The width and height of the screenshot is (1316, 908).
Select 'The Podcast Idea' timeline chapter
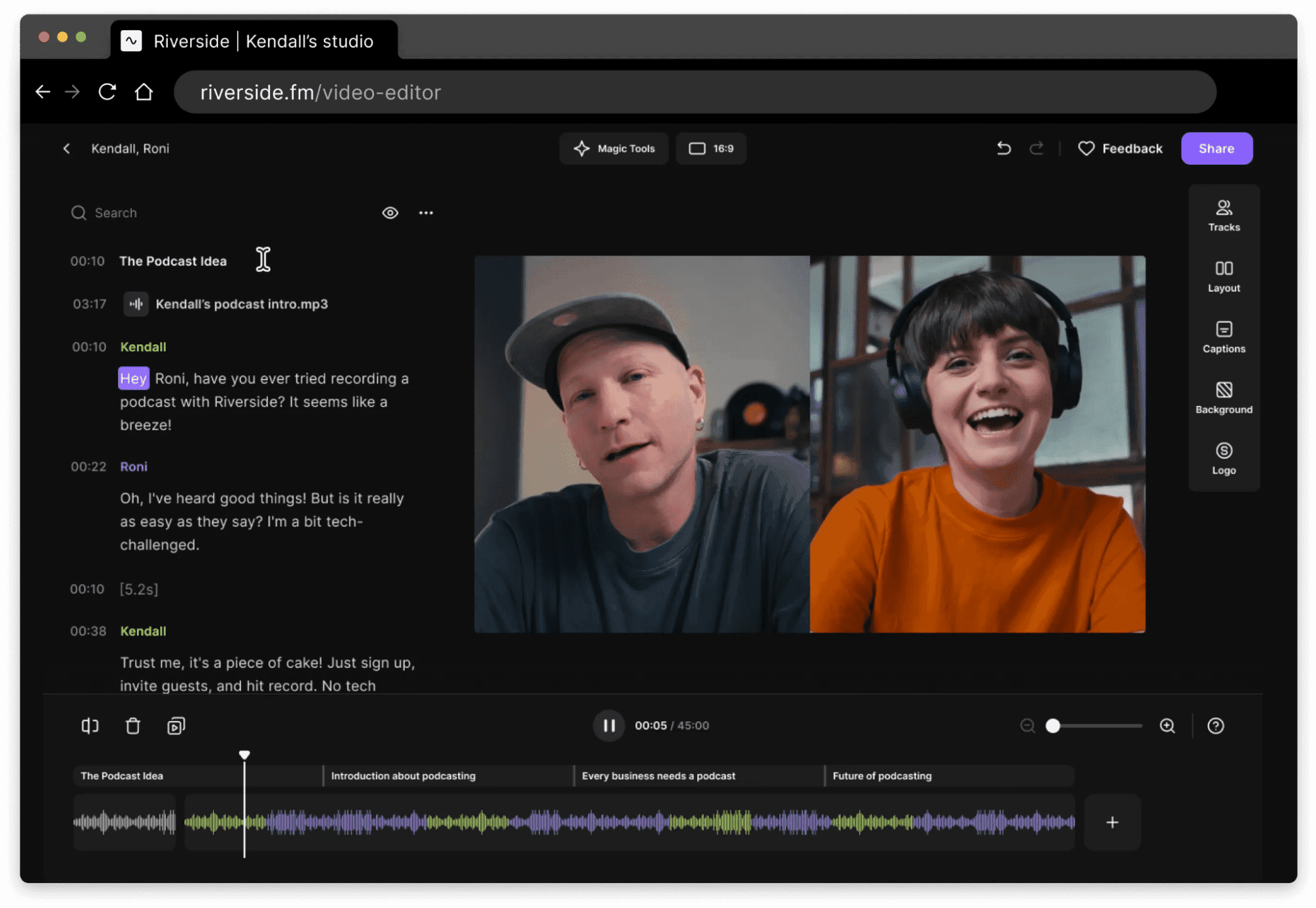pyautogui.click(x=197, y=775)
